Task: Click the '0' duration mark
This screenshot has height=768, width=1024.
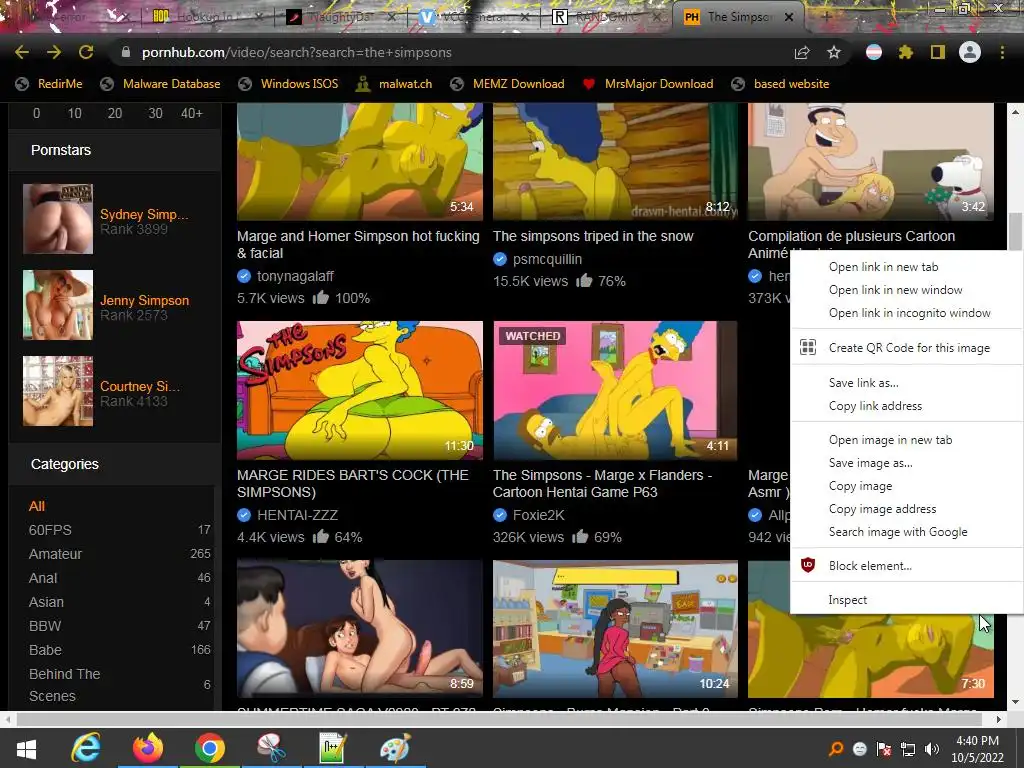Action: (x=37, y=114)
